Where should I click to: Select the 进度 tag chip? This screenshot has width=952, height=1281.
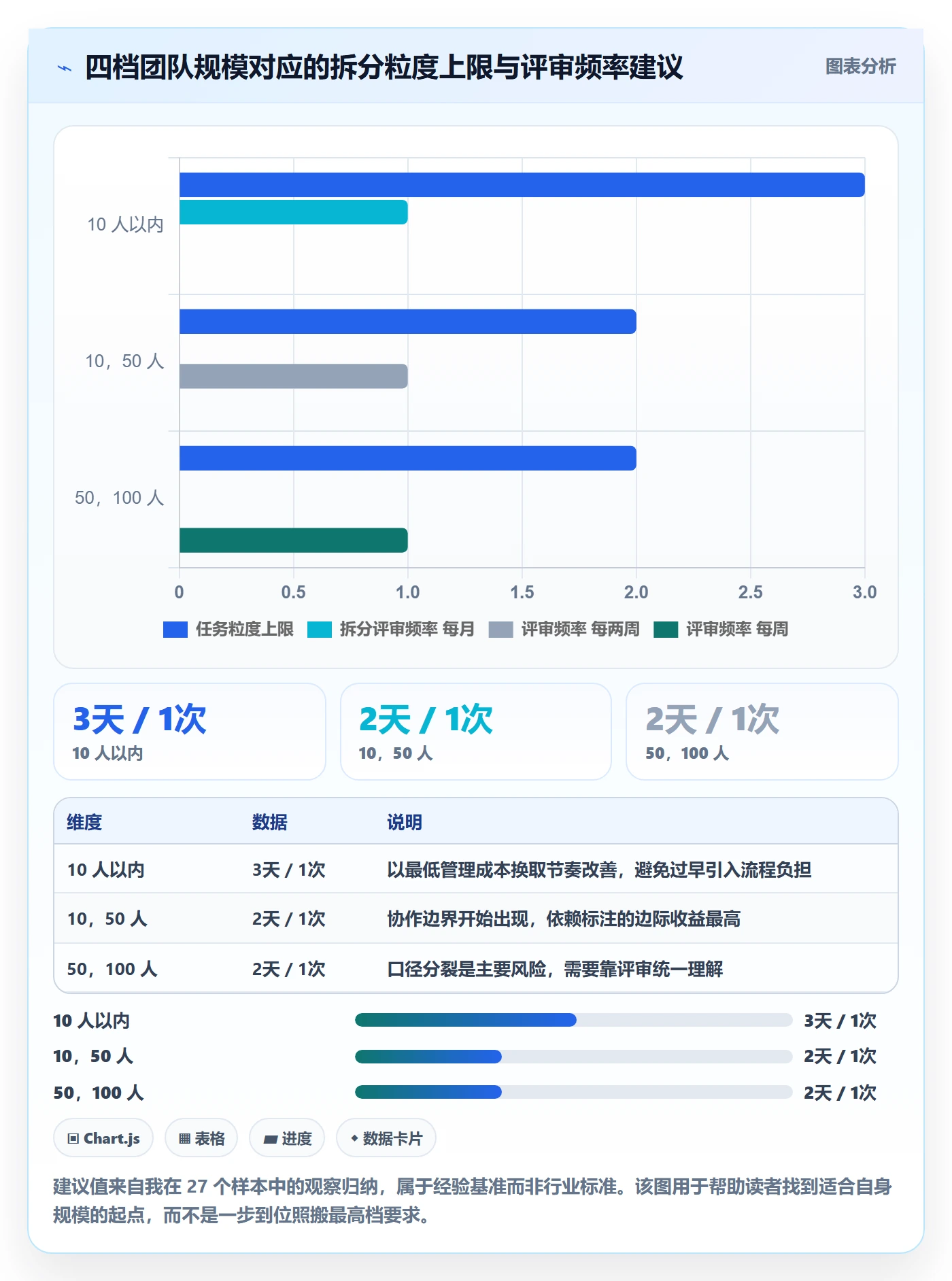pyautogui.click(x=287, y=1138)
